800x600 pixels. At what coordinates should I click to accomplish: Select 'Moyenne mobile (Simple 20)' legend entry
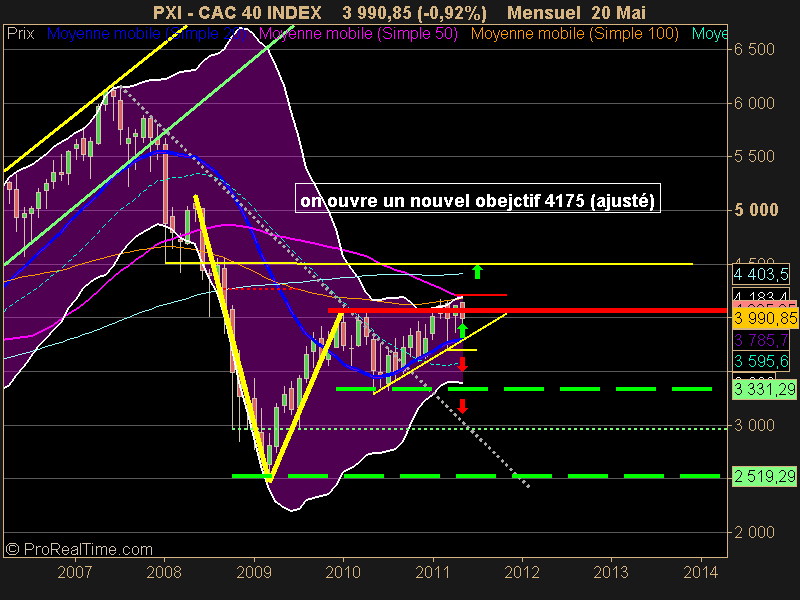tap(146, 34)
